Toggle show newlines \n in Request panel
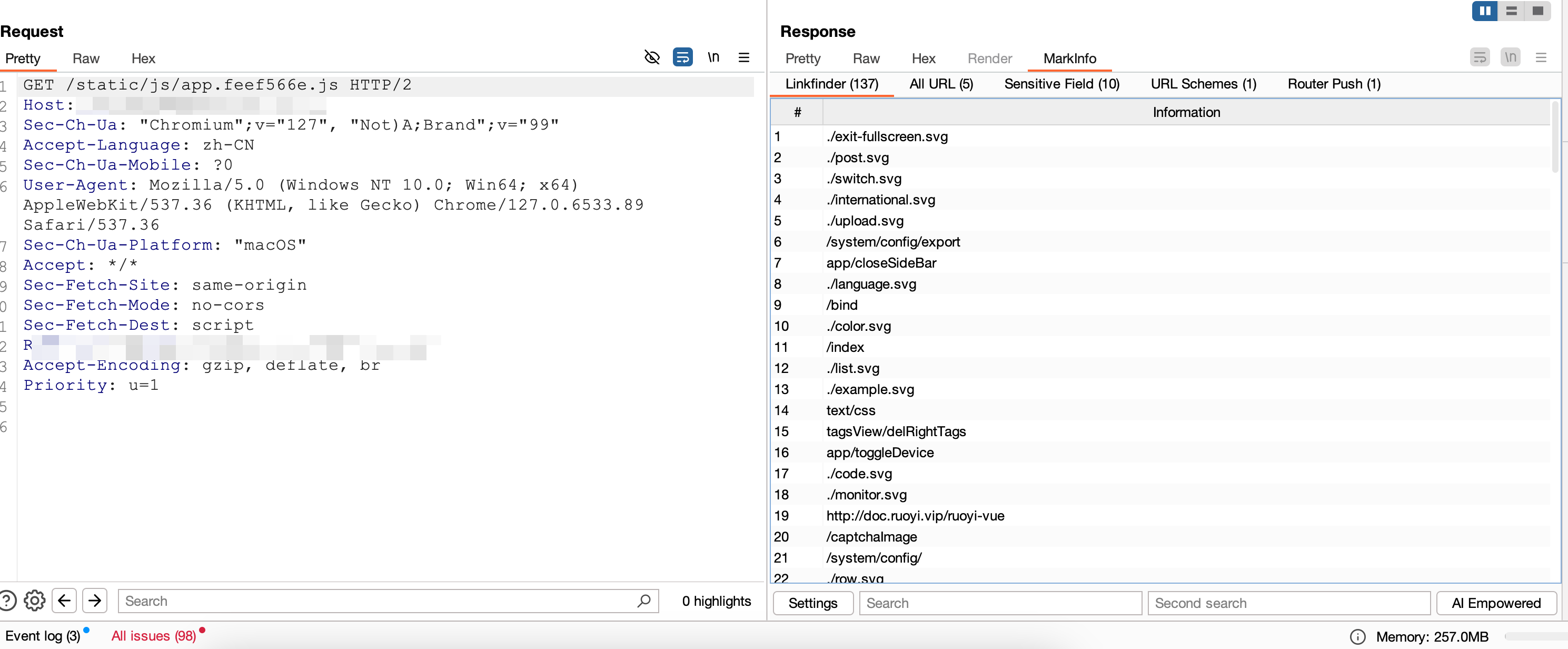 [x=713, y=57]
